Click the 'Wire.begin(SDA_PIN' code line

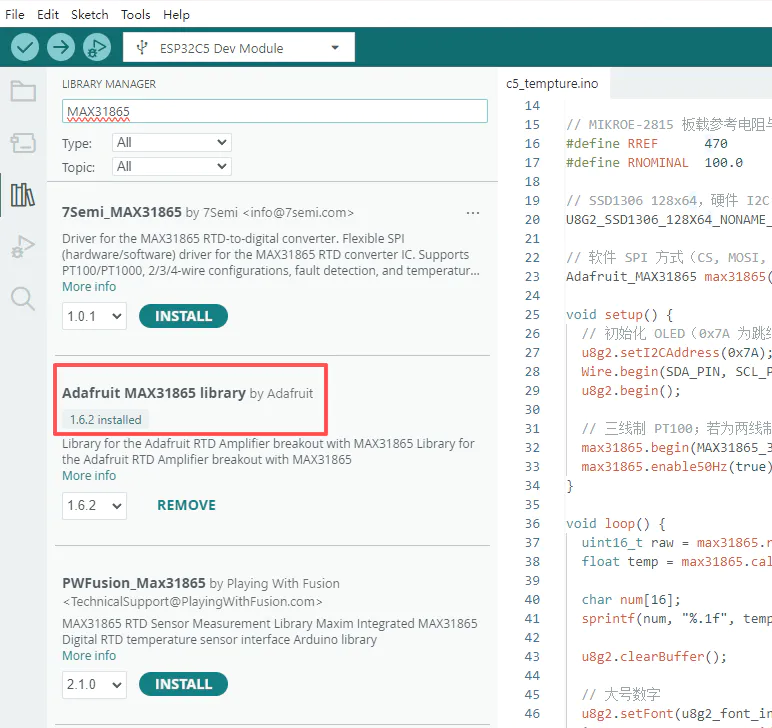pos(676,372)
